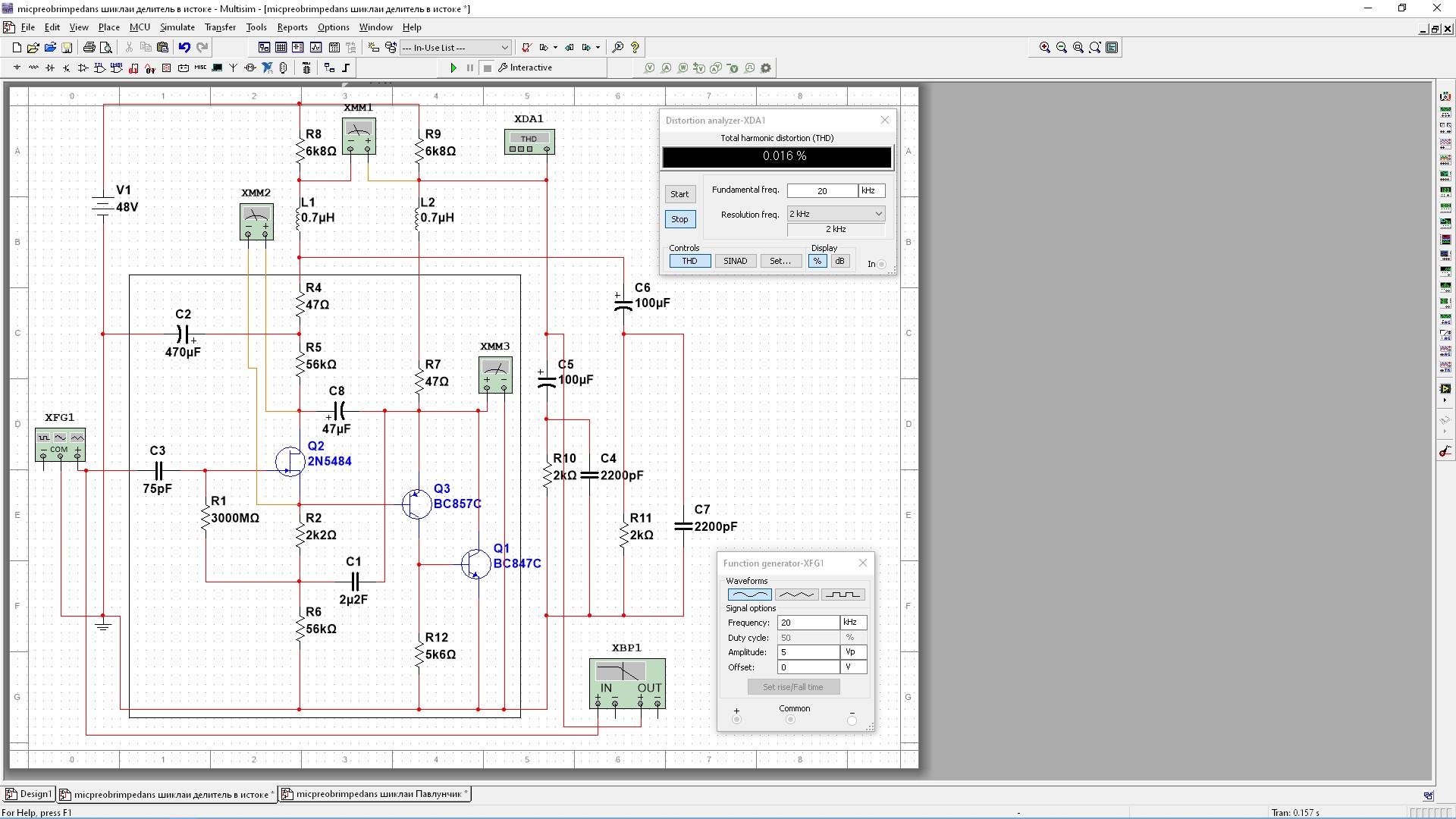Click the Print icon in the toolbar

pos(89,48)
